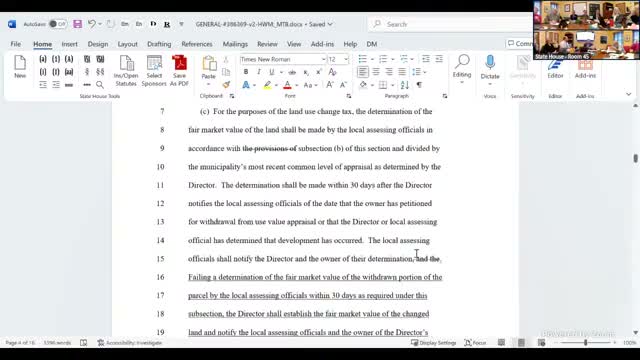Click the Accessibility Investigate status icon

point(101,343)
